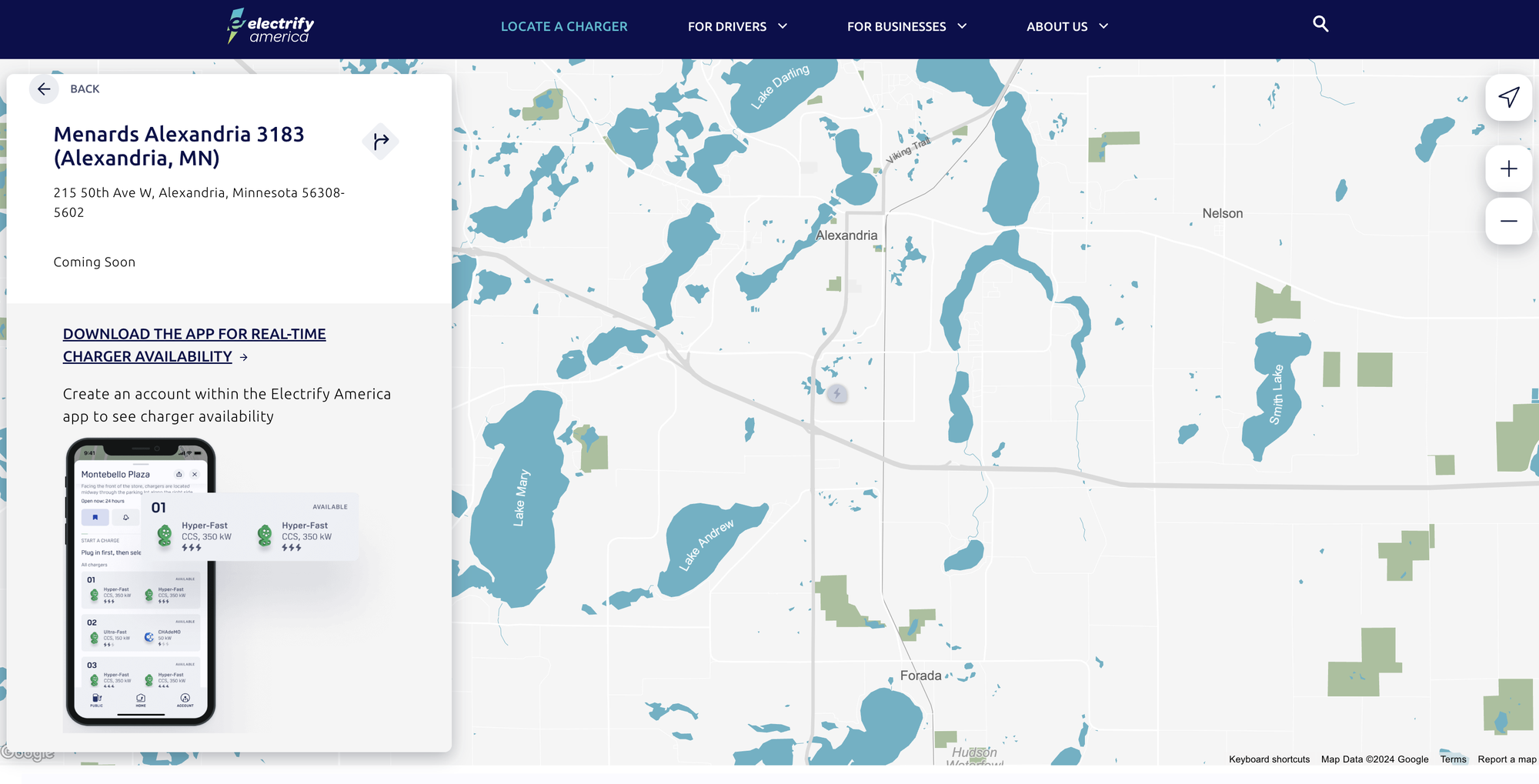Click the Google logo on map corner
This screenshot has height=784, width=1539.
tap(28, 752)
